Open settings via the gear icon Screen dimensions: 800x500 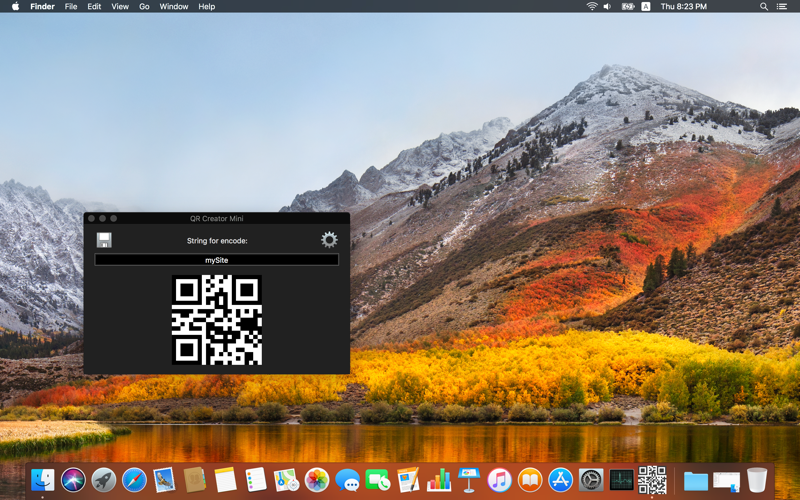click(x=329, y=240)
